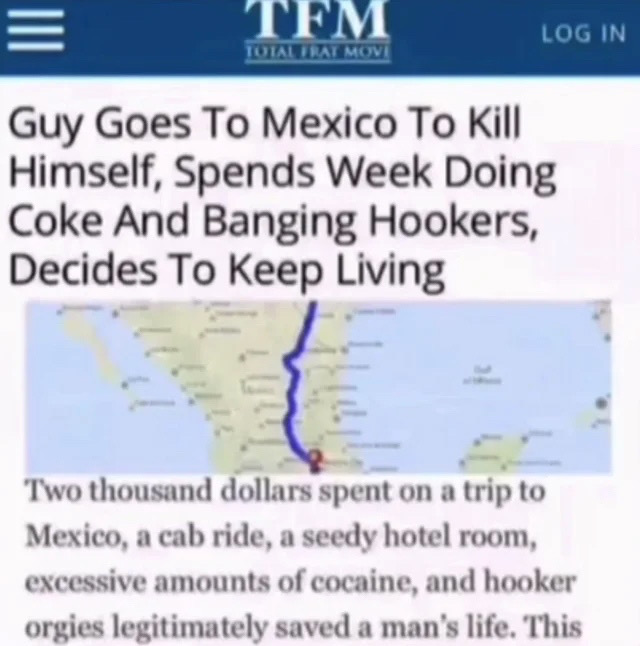The width and height of the screenshot is (640, 646).
Task: Tap the LOG IN link
Action: pos(583,34)
